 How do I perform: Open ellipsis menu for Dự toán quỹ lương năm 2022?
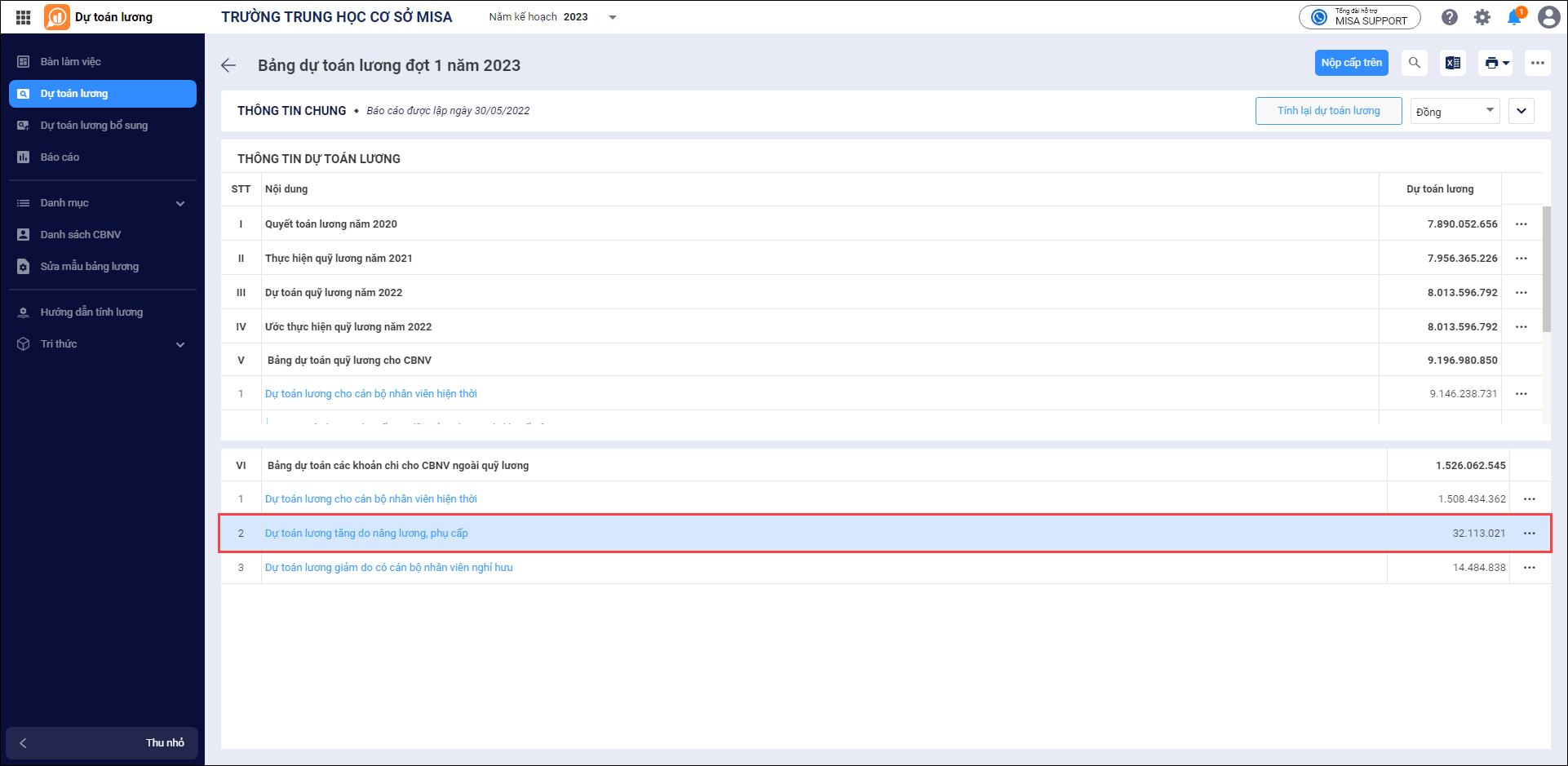click(1521, 293)
